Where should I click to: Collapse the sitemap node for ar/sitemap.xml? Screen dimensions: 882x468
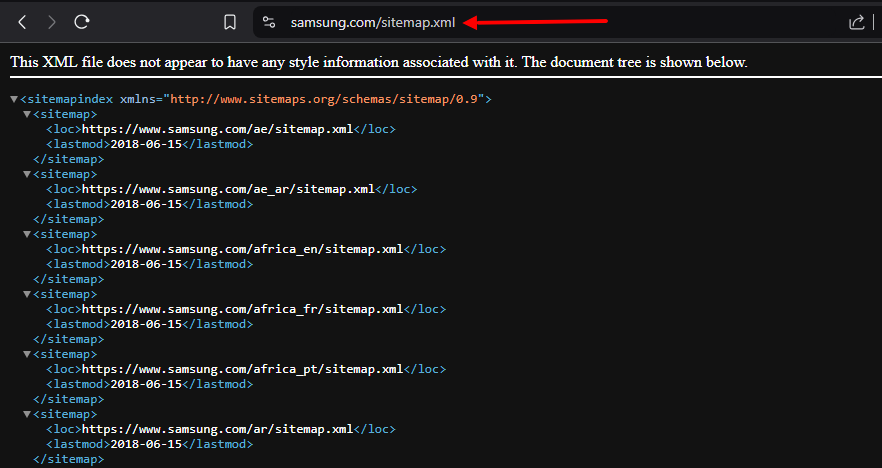point(26,415)
